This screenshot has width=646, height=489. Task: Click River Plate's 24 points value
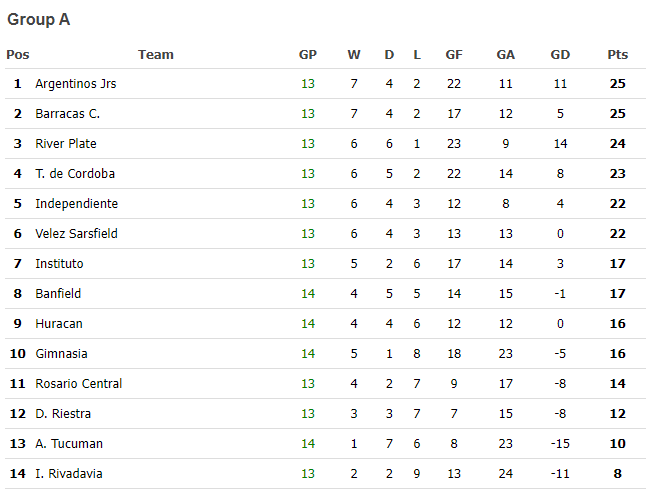618,144
